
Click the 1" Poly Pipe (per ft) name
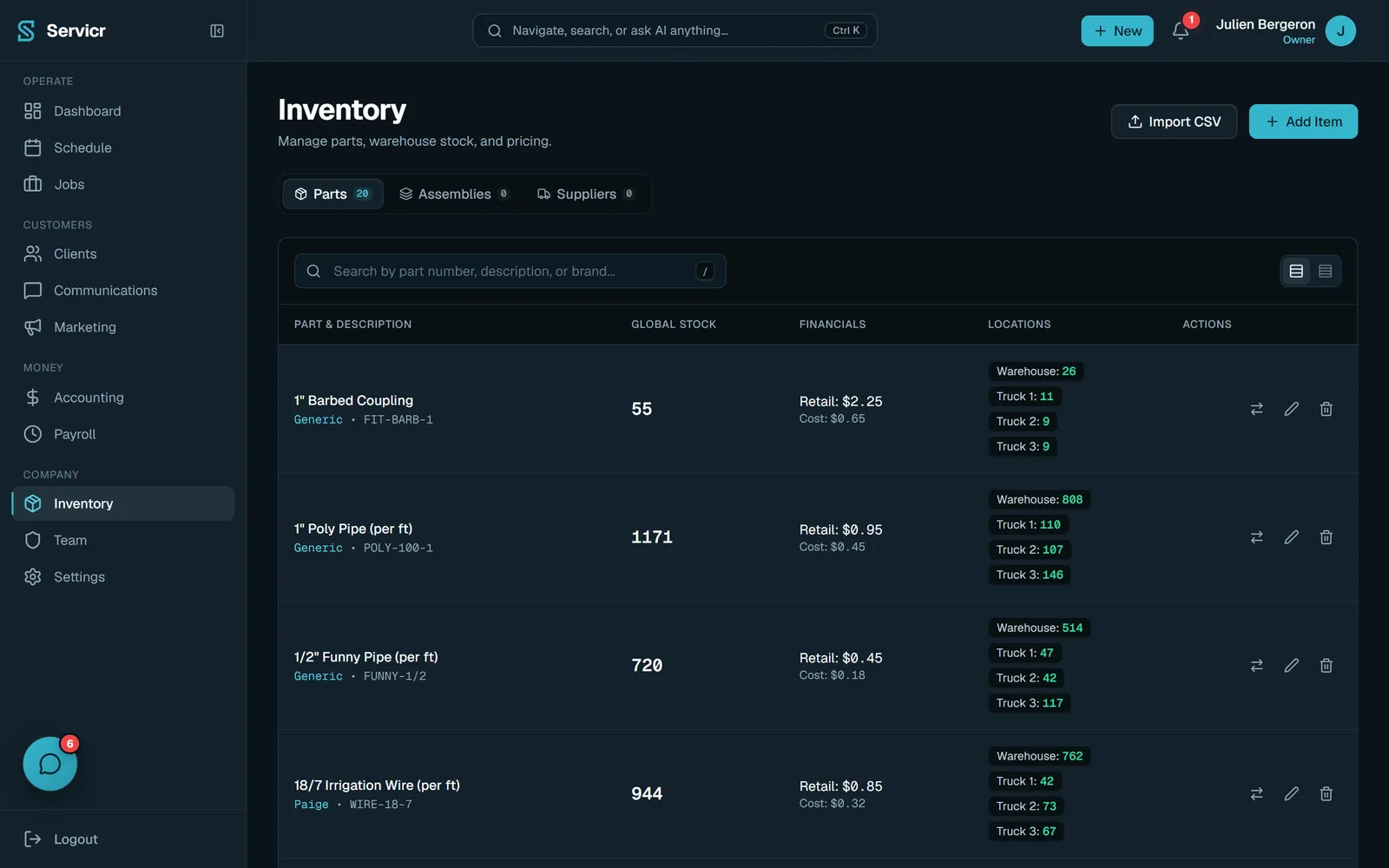tap(353, 529)
